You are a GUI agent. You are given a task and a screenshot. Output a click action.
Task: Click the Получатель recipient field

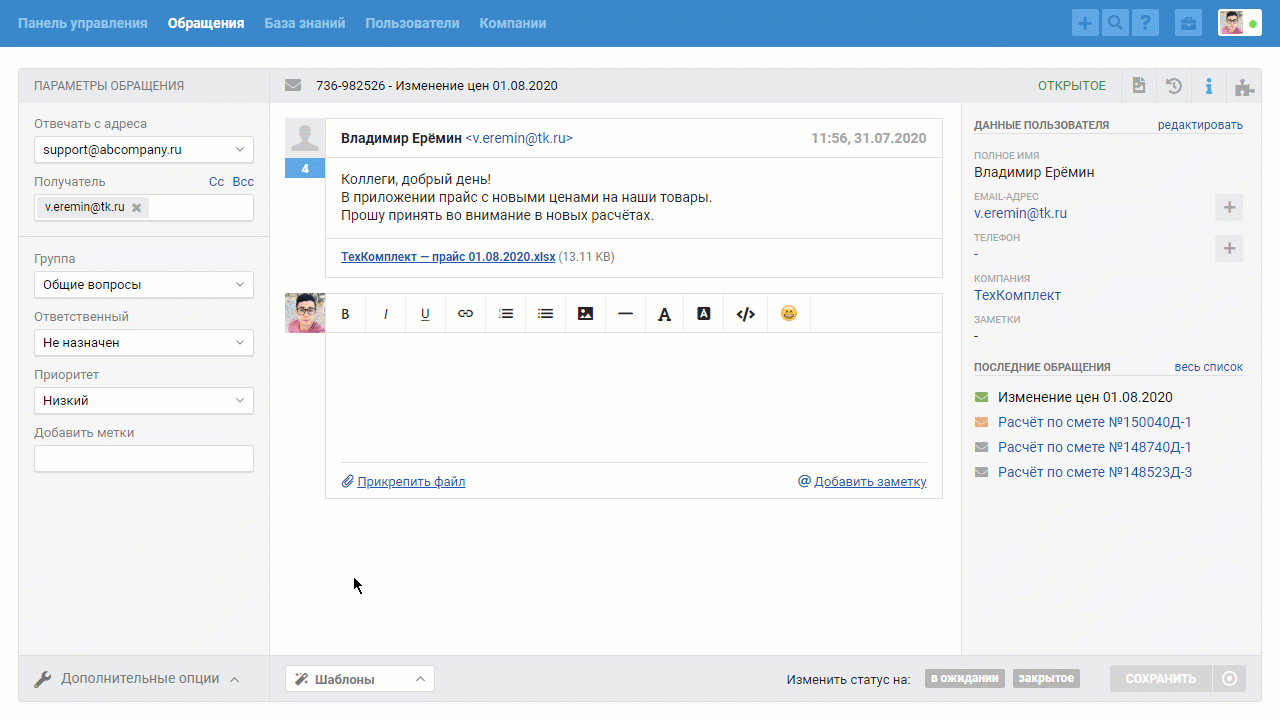(144, 208)
